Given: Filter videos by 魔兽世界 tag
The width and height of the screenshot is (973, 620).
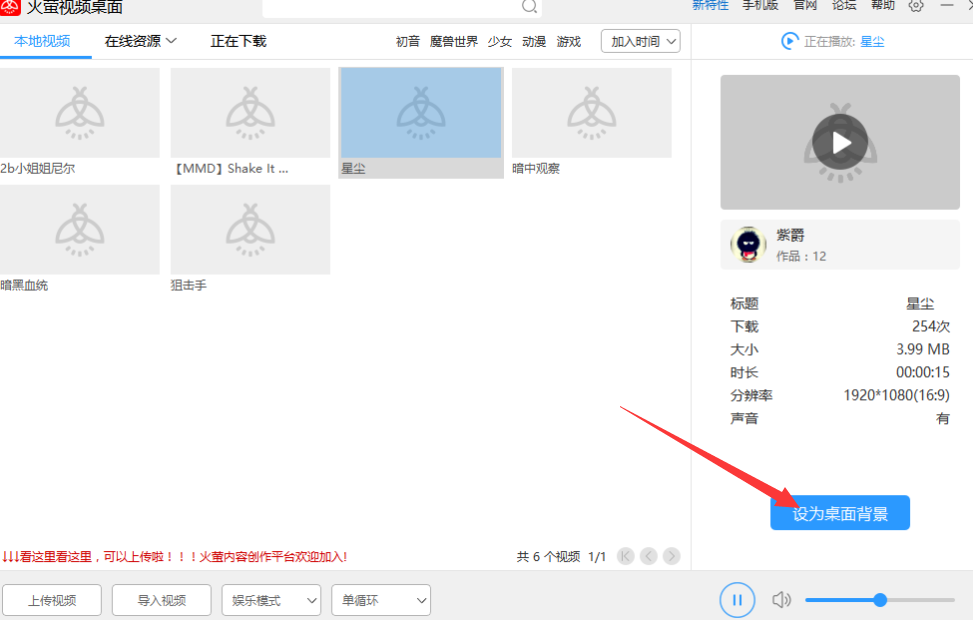Looking at the screenshot, I should tap(454, 42).
